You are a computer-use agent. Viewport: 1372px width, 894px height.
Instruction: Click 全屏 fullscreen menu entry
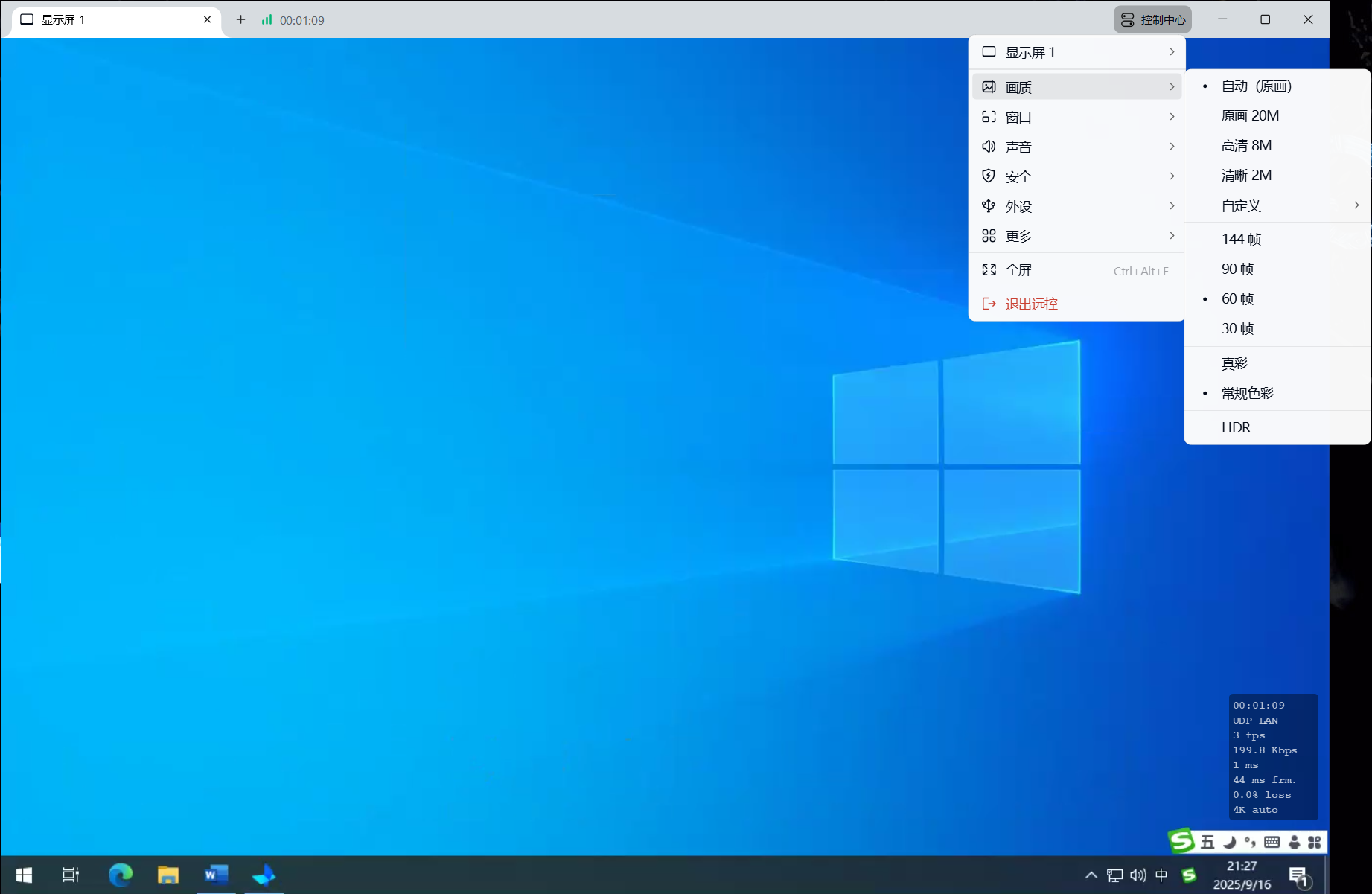(1076, 270)
